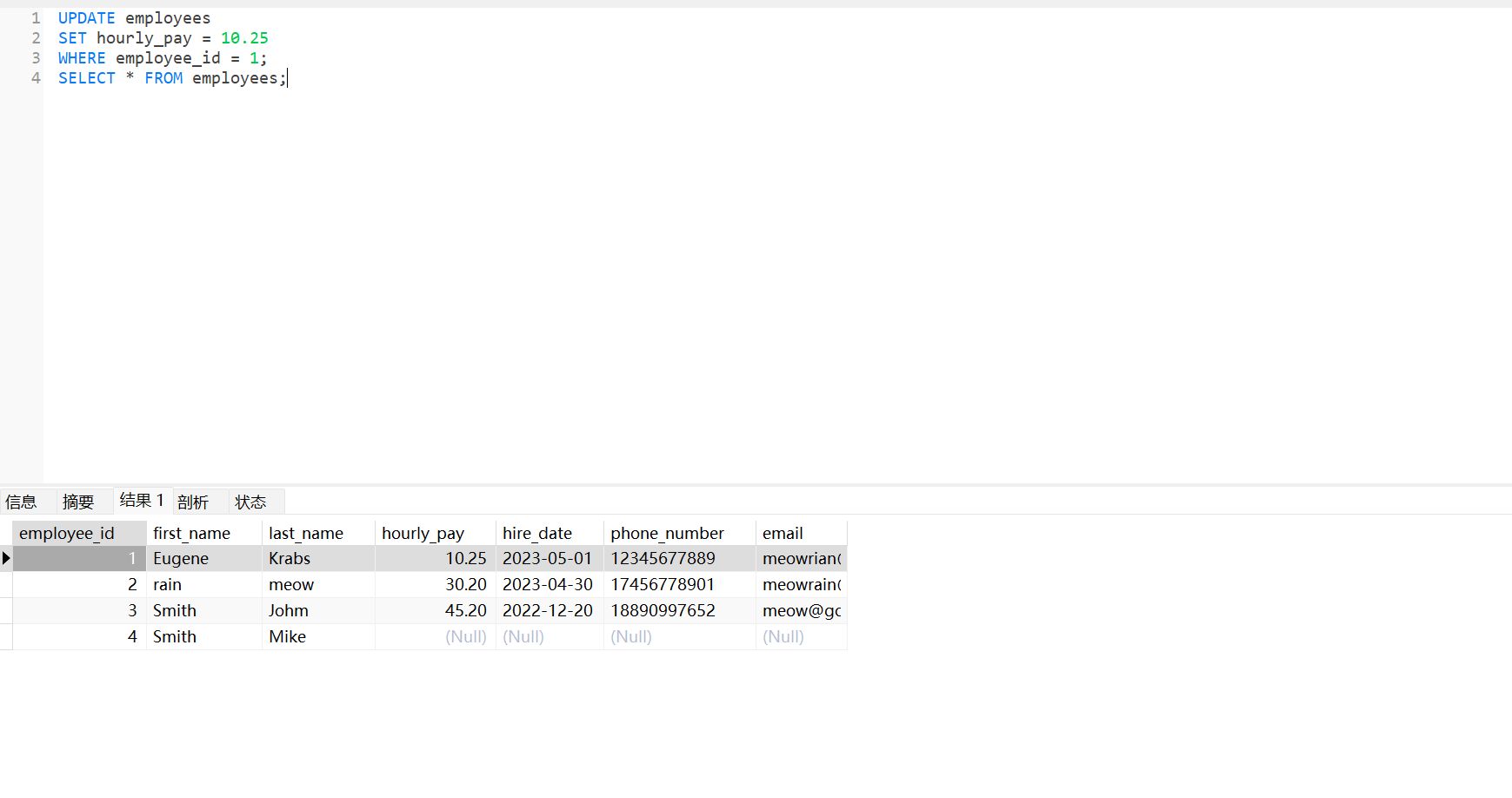Click the phone_number column header
This screenshot has height=798, width=1512.
[x=667, y=533]
